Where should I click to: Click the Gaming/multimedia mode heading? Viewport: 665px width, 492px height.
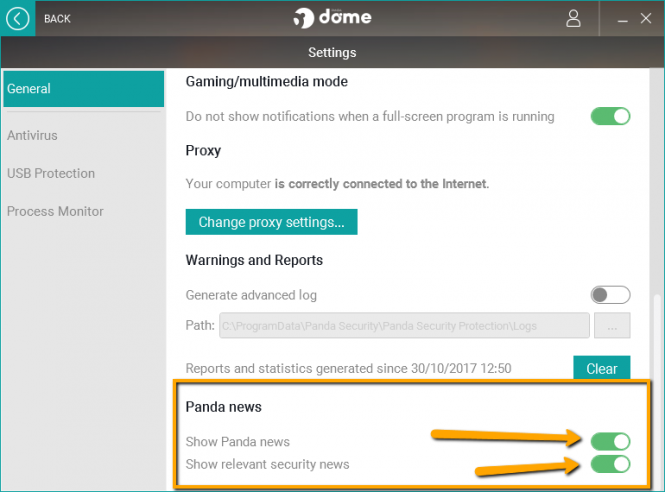pyautogui.click(x=266, y=81)
